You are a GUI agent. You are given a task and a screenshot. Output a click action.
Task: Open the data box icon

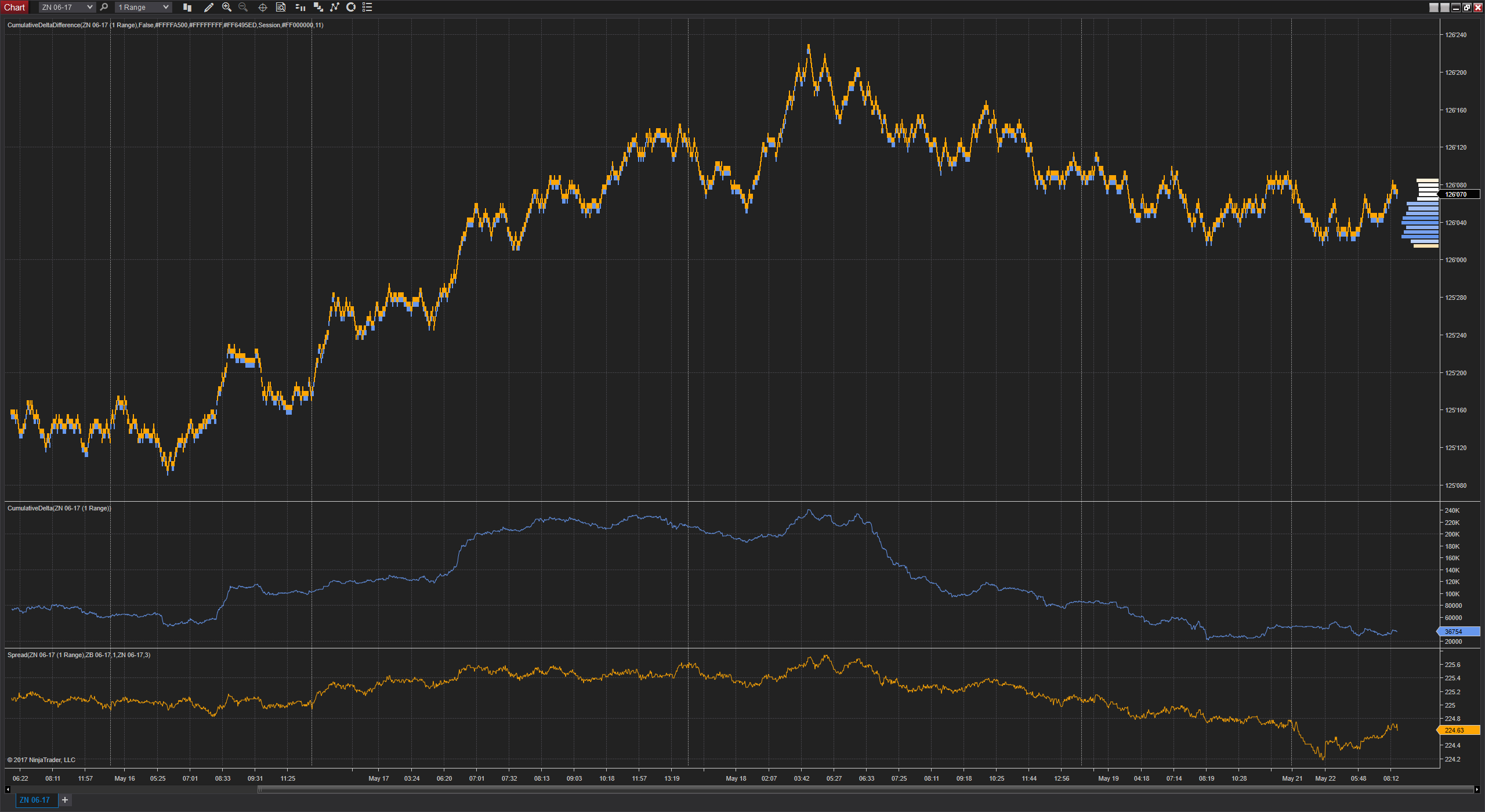pos(281,8)
